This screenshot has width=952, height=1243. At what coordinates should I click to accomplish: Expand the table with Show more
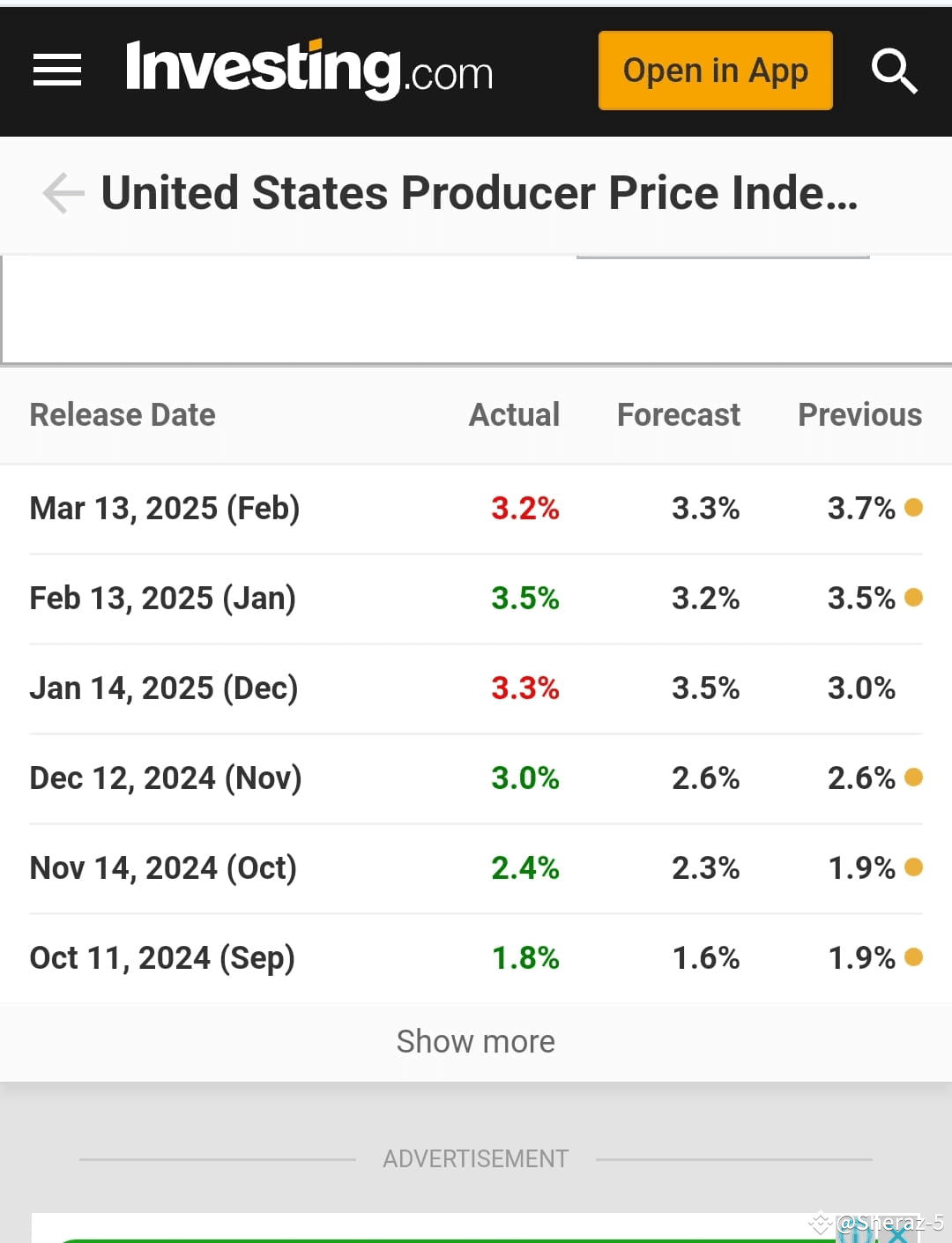(x=476, y=1041)
